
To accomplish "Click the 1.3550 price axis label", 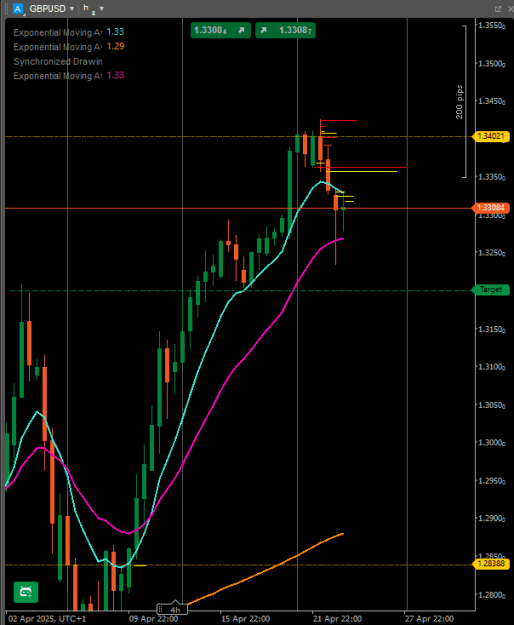I will tap(492, 26).
